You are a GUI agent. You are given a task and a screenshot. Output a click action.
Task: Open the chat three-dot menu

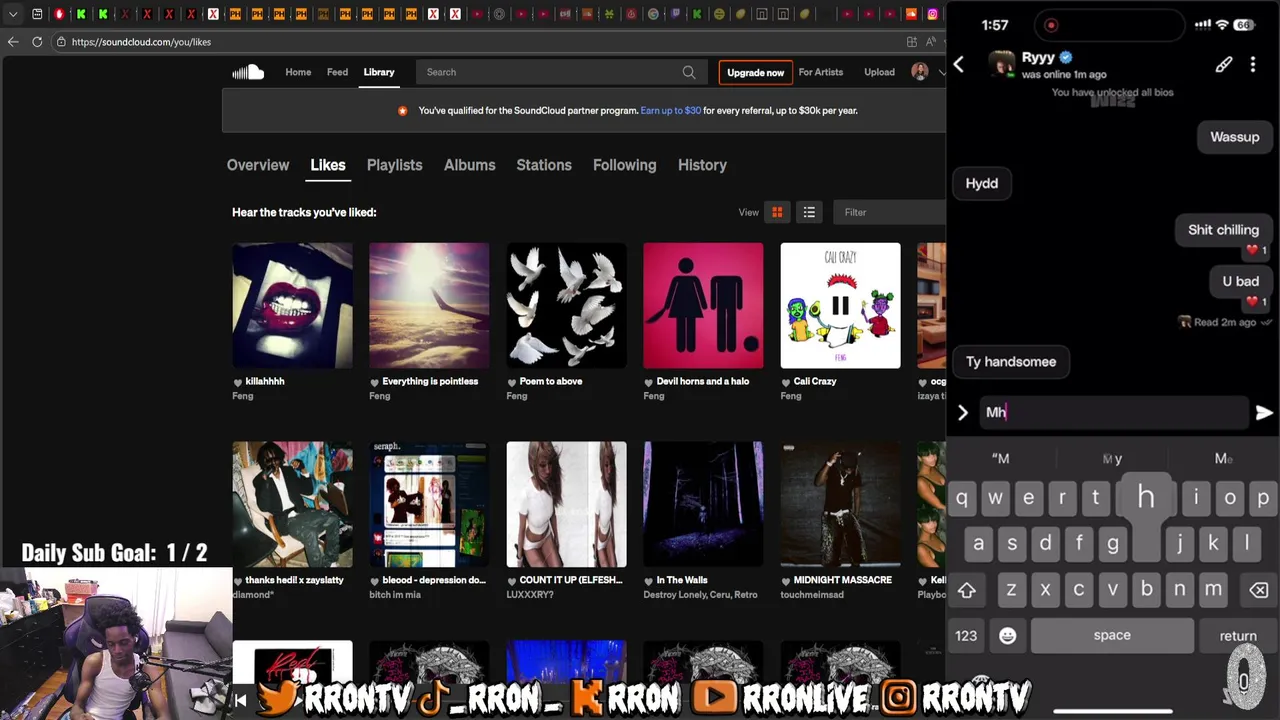pyautogui.click(x=1253, y=65)
